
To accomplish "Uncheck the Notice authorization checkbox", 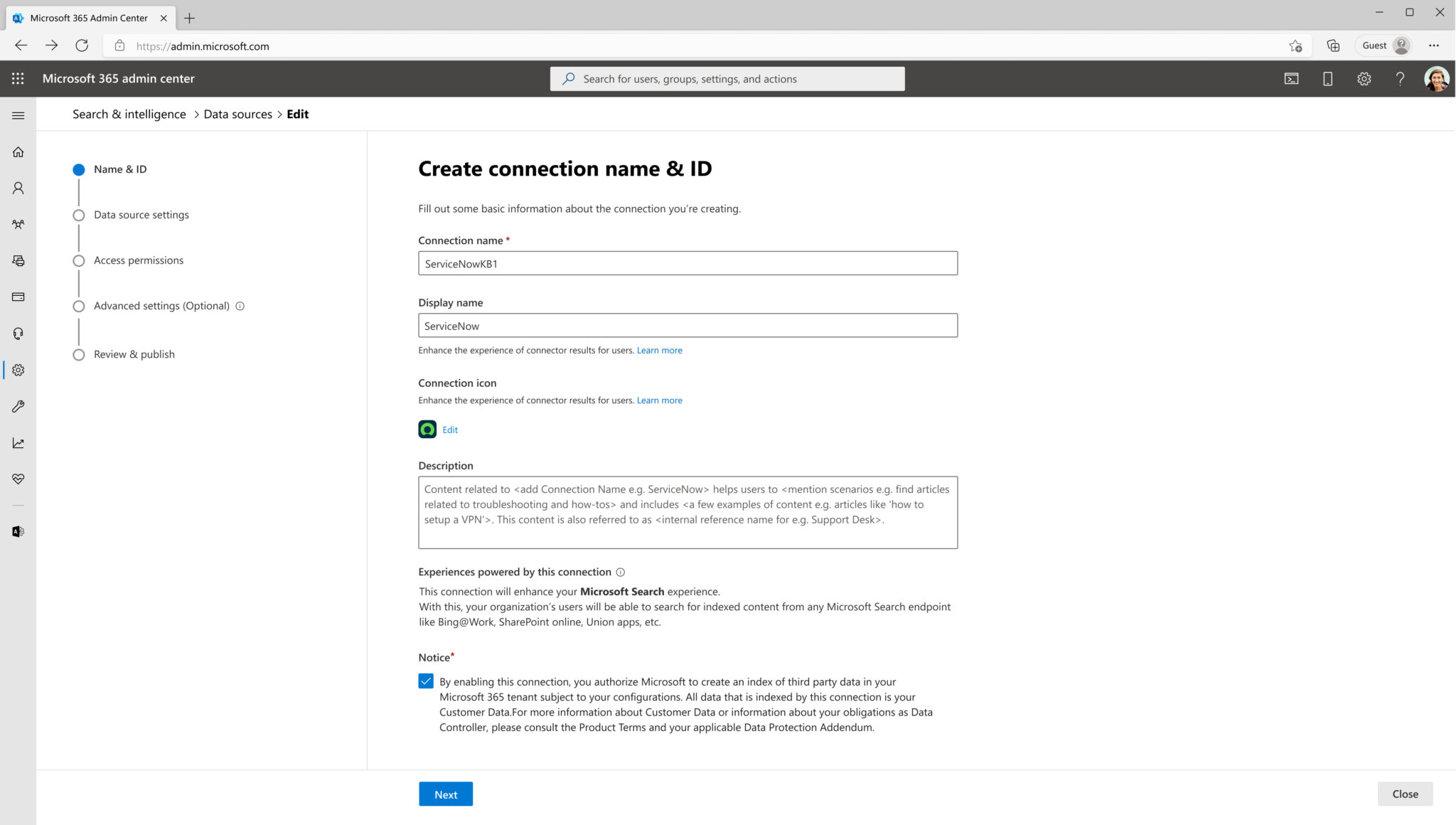I will click(x=425, y=681).
